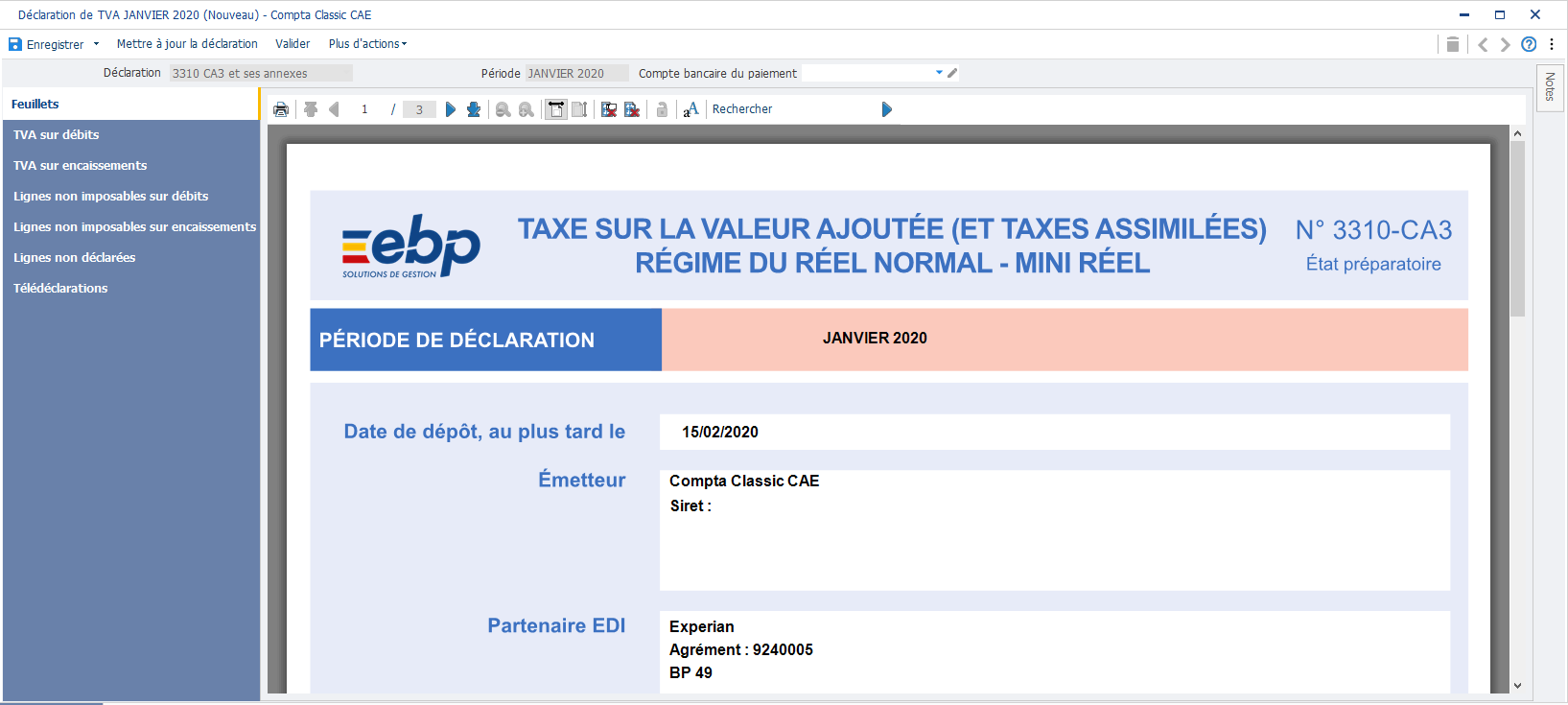This screenshot has width=1568, height=705.
Task: Click the État préparatoire label
Action: tap(1373, 264)
